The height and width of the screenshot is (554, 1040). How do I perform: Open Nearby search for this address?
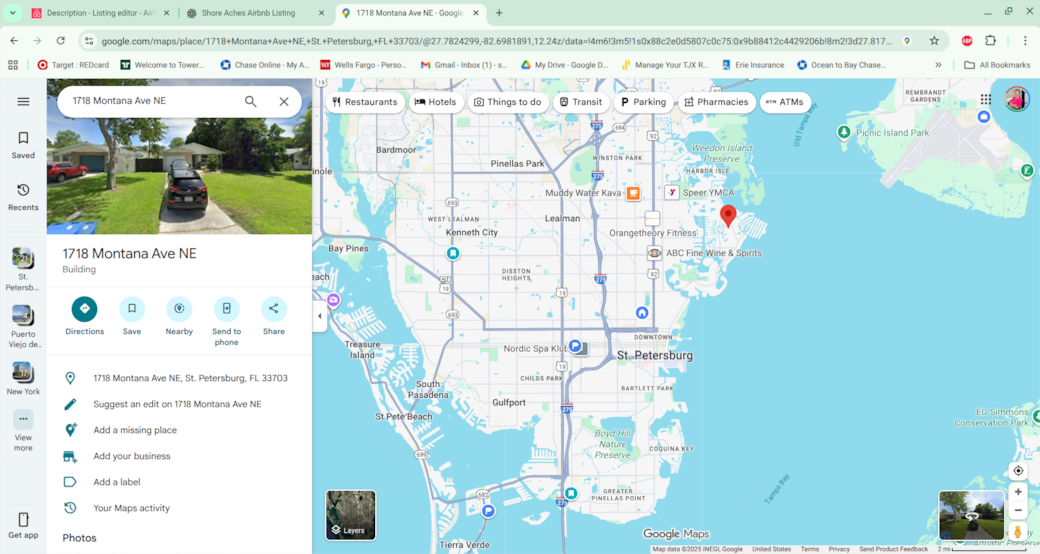click(x=179, y=309)
